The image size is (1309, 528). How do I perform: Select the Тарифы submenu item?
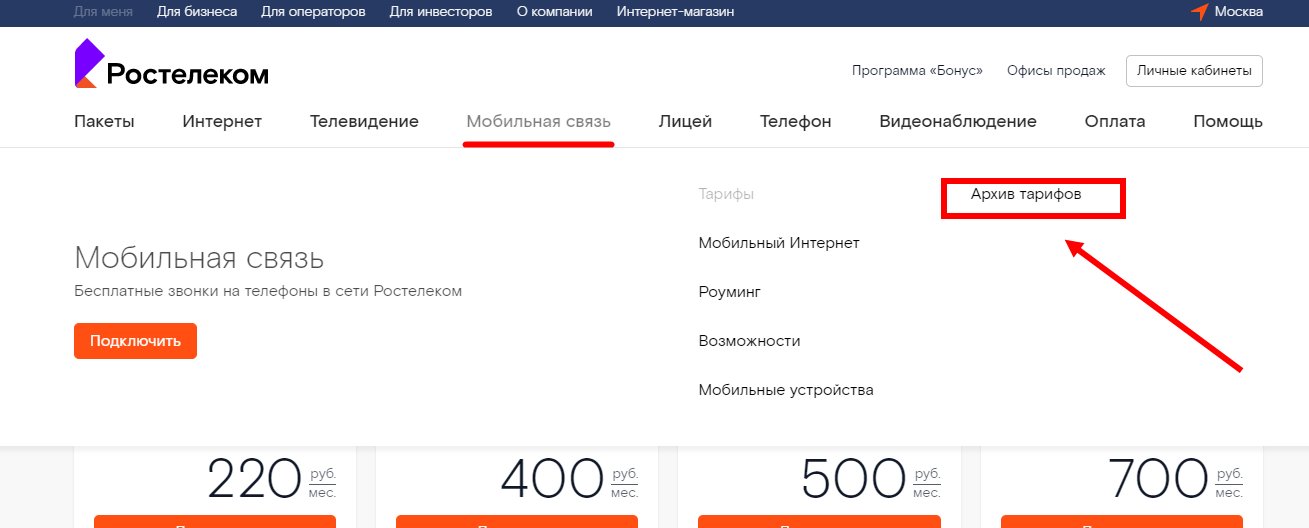point(725,194)
